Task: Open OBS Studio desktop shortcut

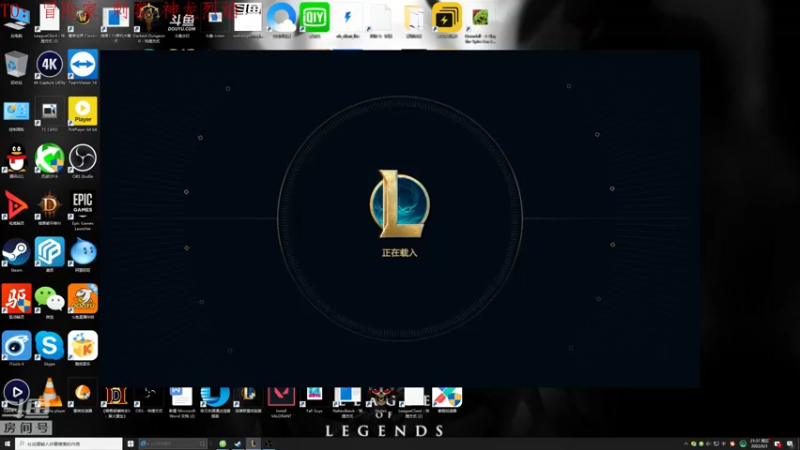Action: tap(83, 159)
